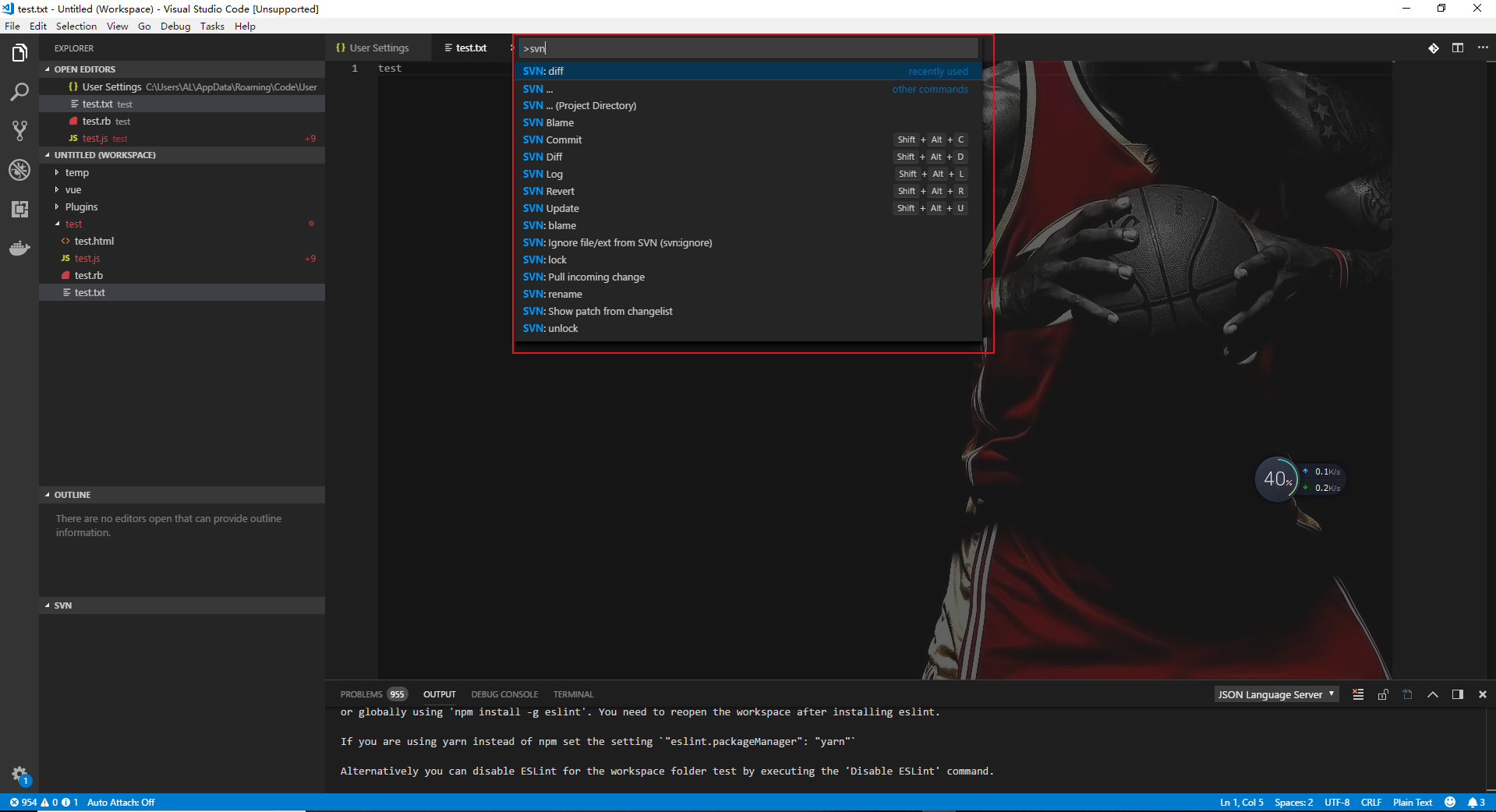Open the Help menu
The width and height of the screenshot is (1496, 812).
click(x=245, y=26)
